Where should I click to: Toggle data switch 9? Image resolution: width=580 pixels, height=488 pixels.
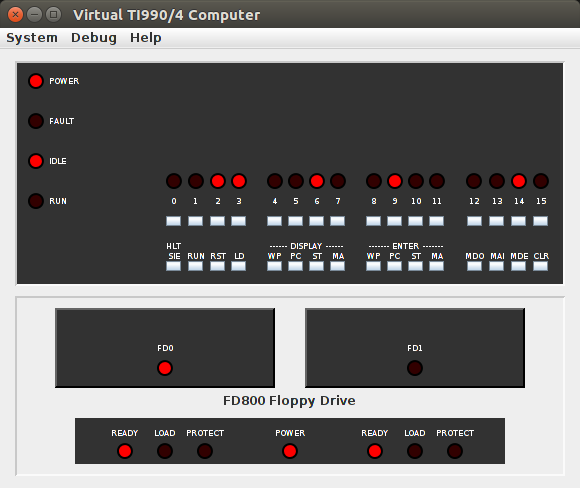pos(394,221)
